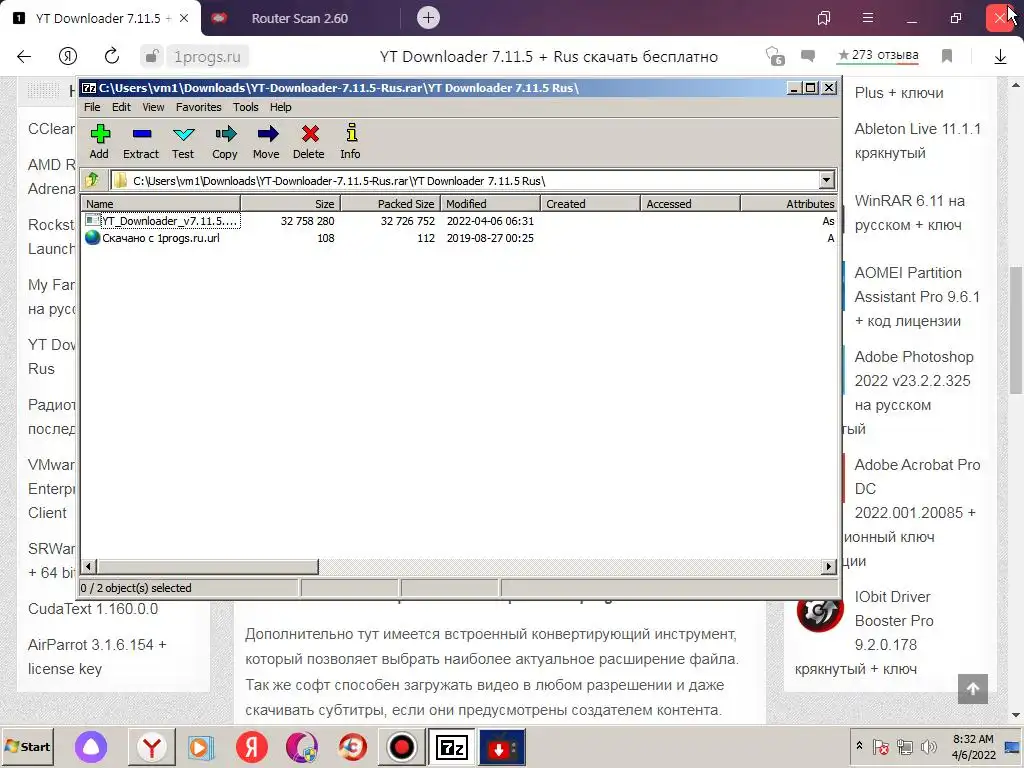Open the Help menu

point(281,107)
